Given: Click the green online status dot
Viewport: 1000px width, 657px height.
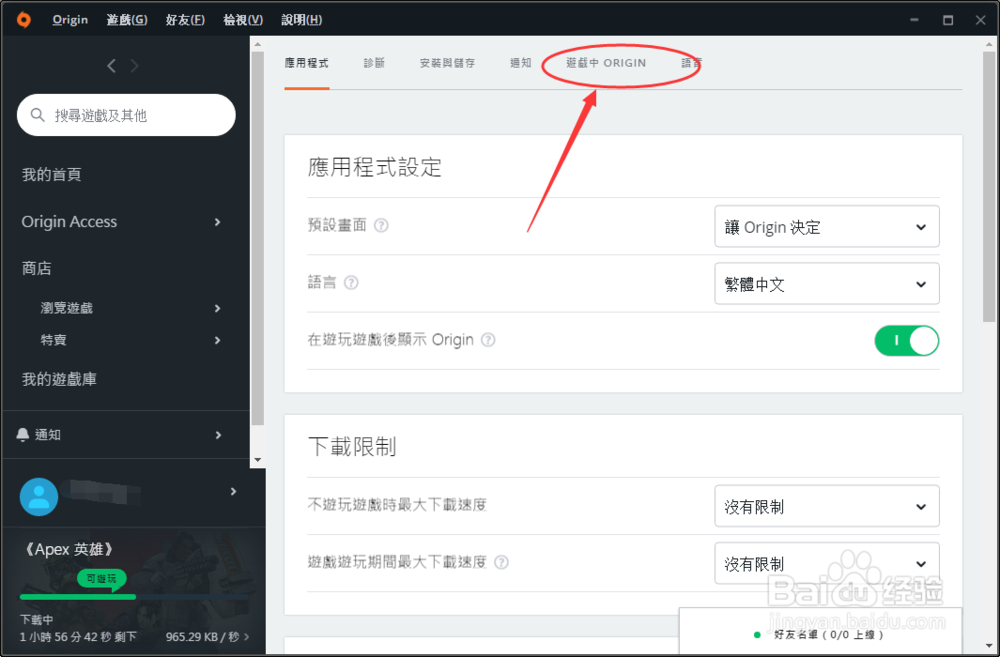Looking at the screenshot, I should pos(757,635).
